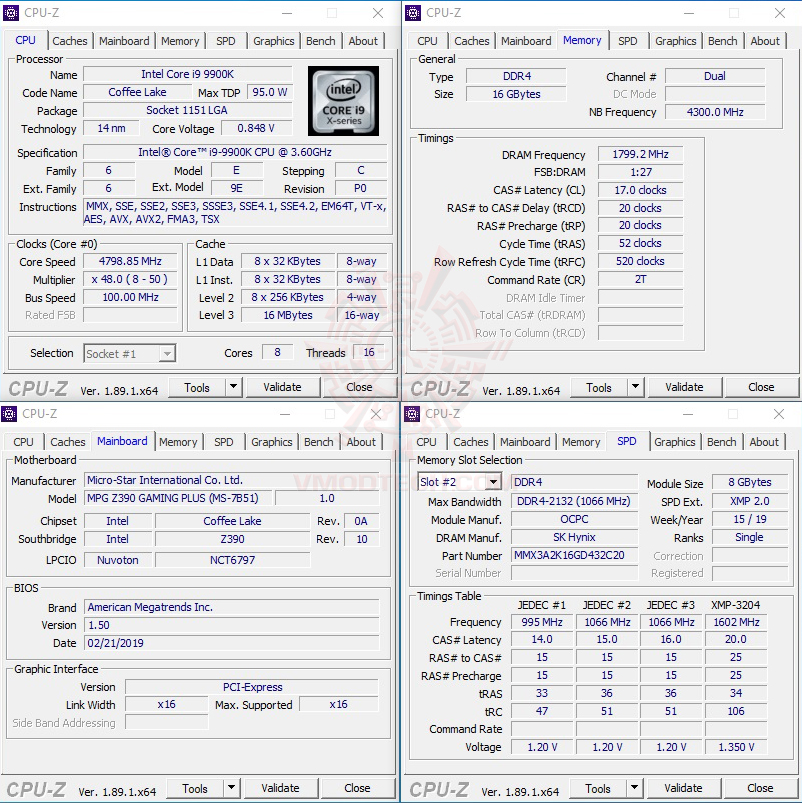Click the Max Bandwidth field showing DDR4-2132

point(573,501)
